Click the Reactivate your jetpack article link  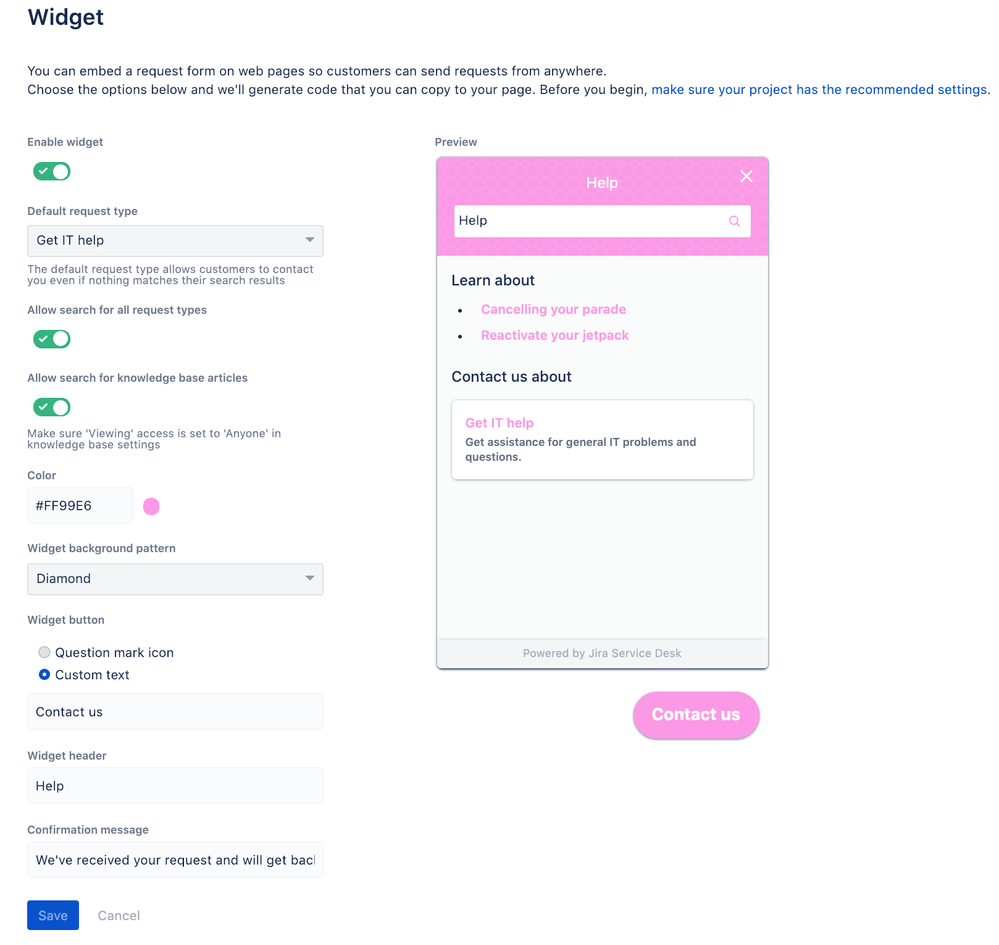(x=554, y=335)
